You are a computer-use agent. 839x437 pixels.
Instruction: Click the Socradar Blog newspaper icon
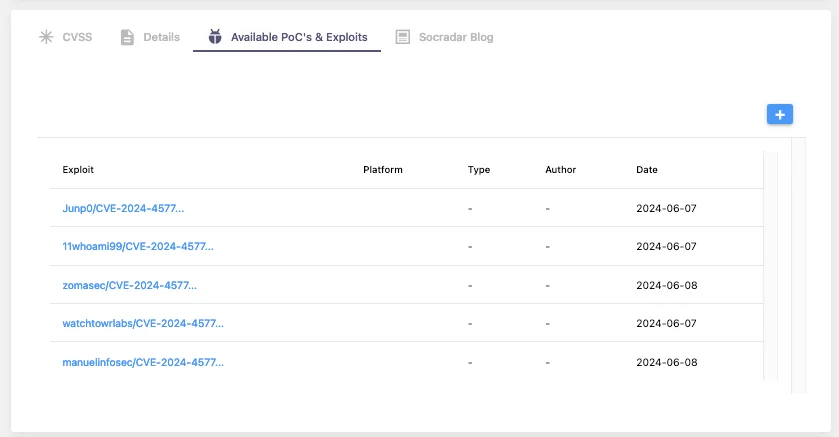[x=403, y=37]
